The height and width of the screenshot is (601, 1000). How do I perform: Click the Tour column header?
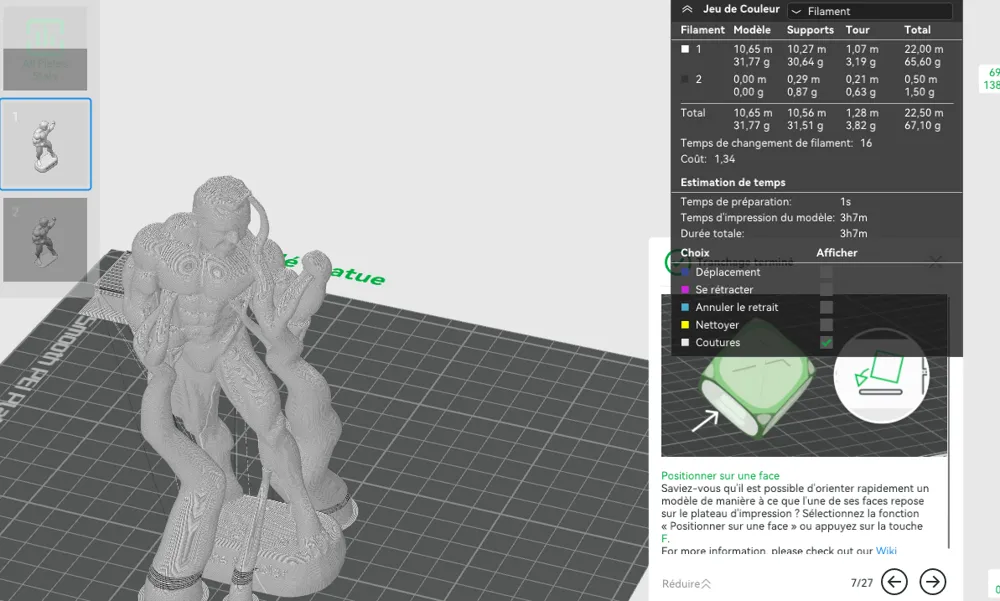point(857,30)
